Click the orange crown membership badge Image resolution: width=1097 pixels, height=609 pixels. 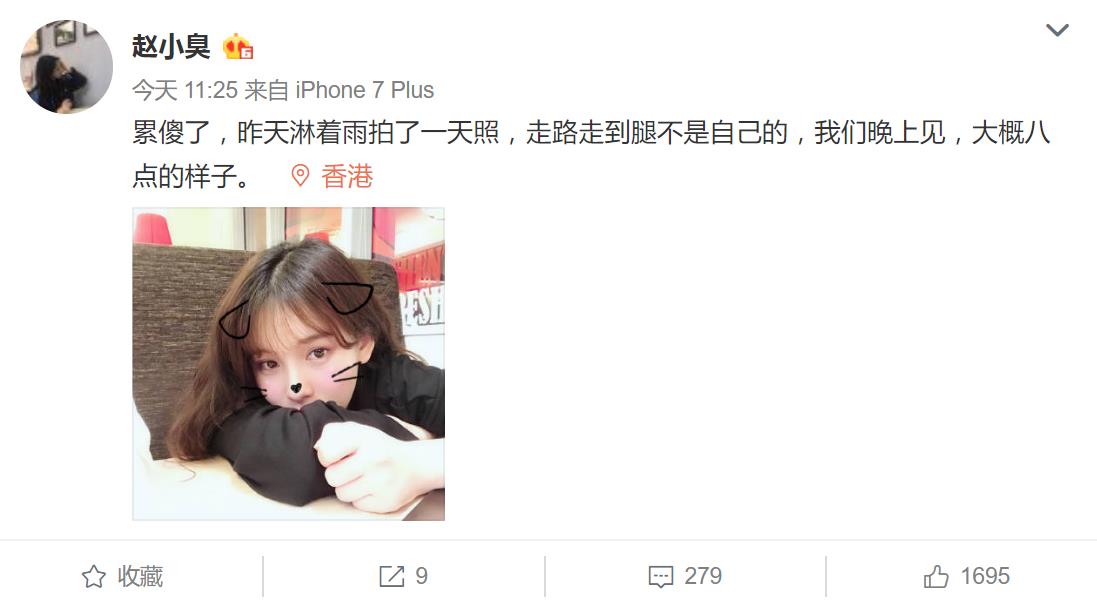tap(238, 47)
